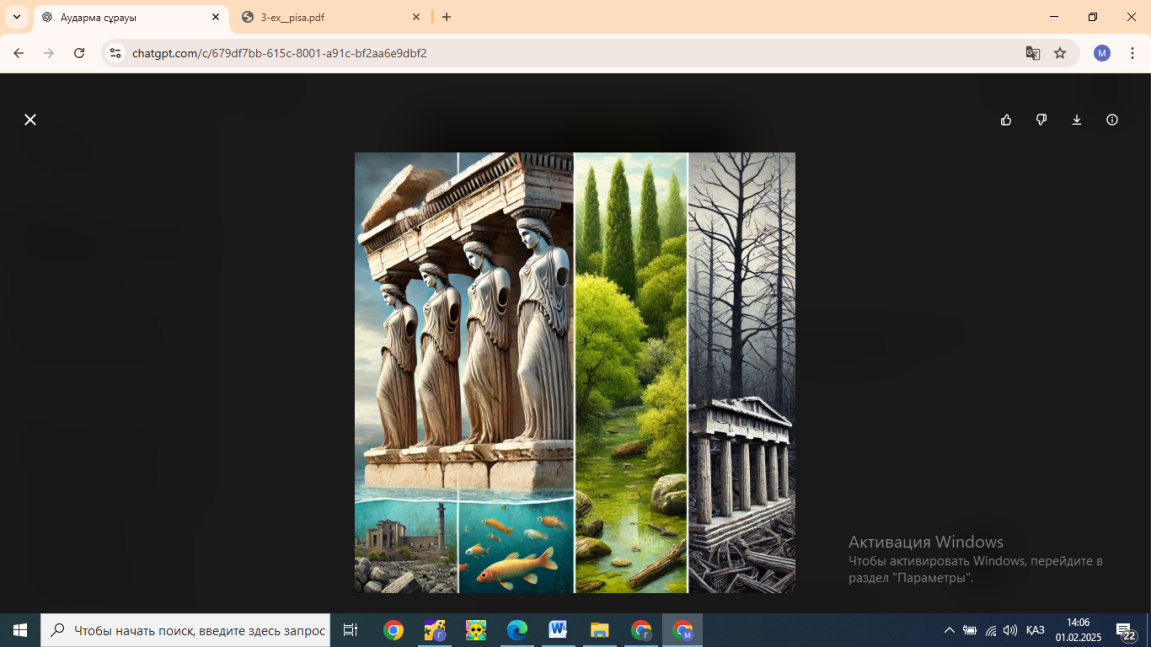Reload the current page
Screen dimensions: 1151x647
tap(79, 53)
